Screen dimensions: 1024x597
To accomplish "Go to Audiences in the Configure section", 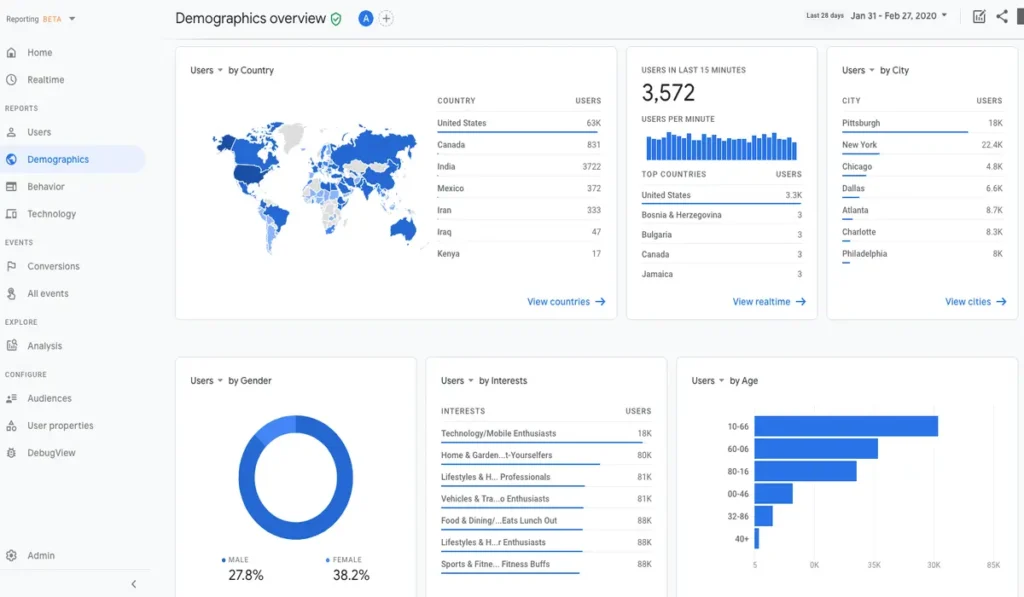I will (x=49, y=399).
